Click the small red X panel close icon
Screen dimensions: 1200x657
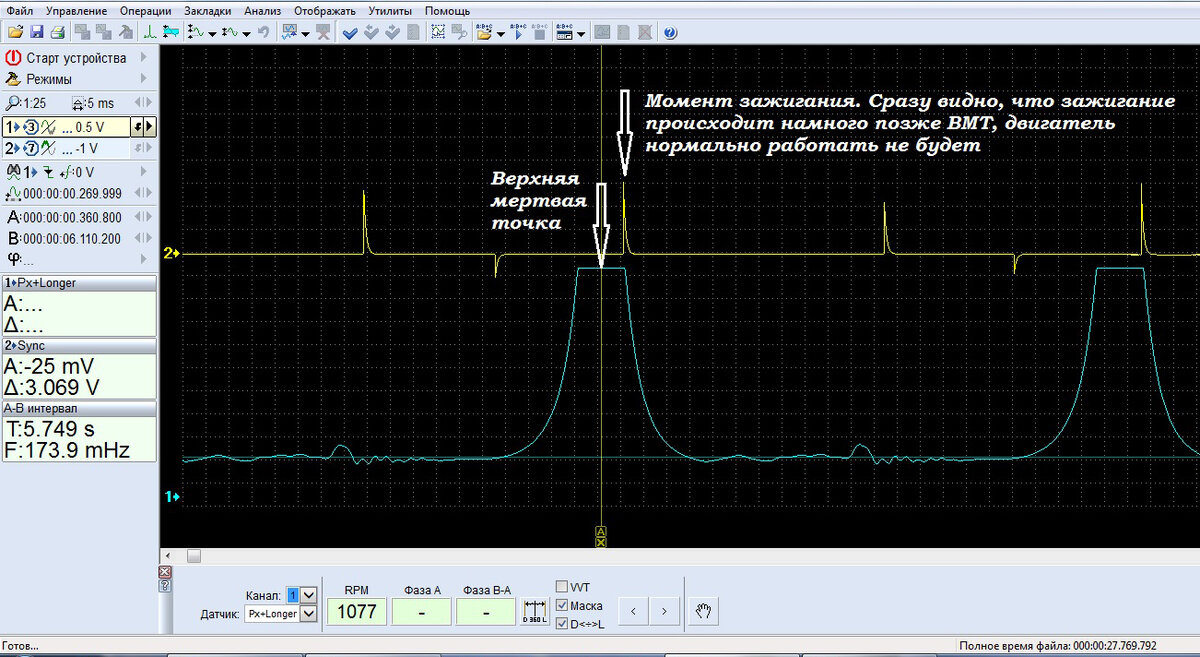[x=165, y=572]
